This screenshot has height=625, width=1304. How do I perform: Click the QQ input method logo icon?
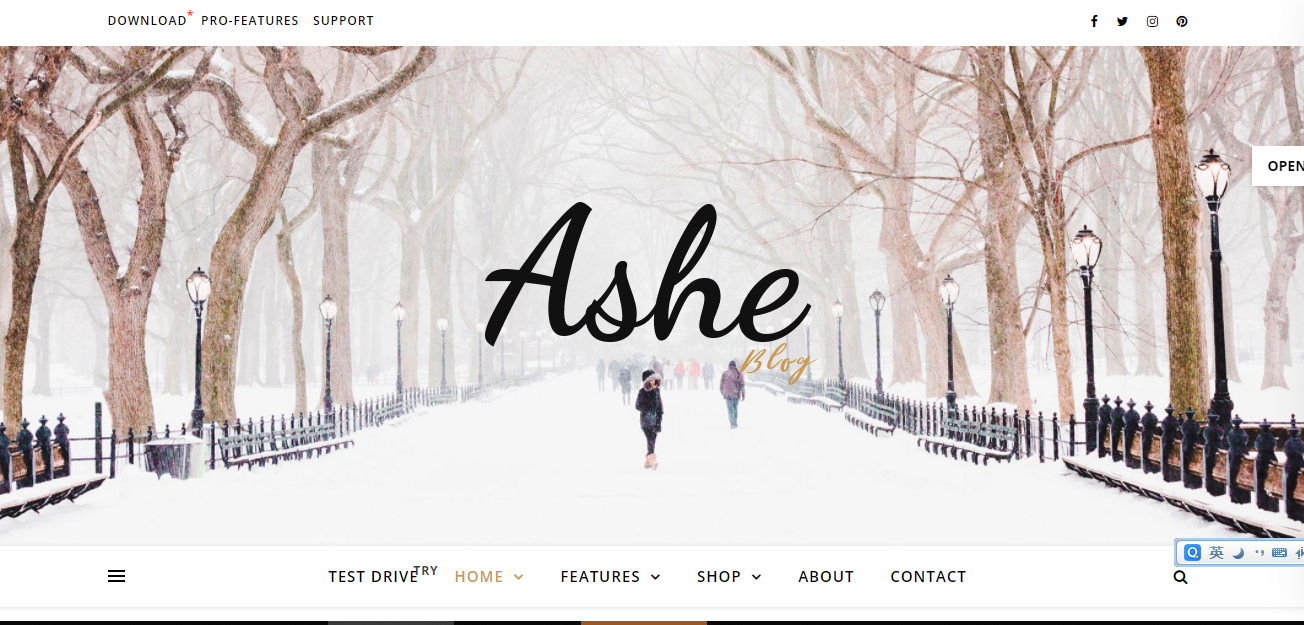(1192, 553)
